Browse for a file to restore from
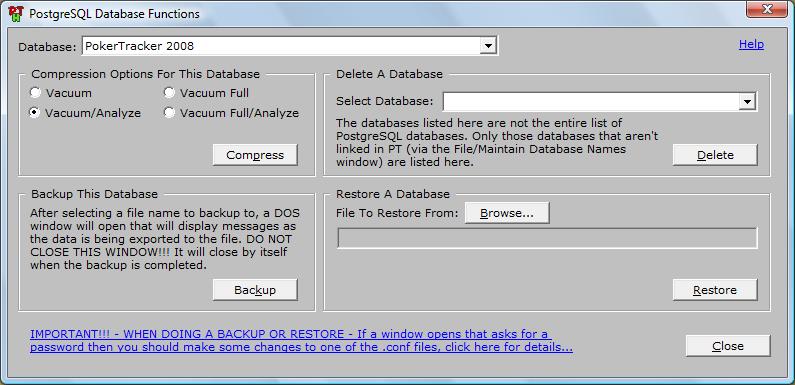795x385 pixels. 507,213
